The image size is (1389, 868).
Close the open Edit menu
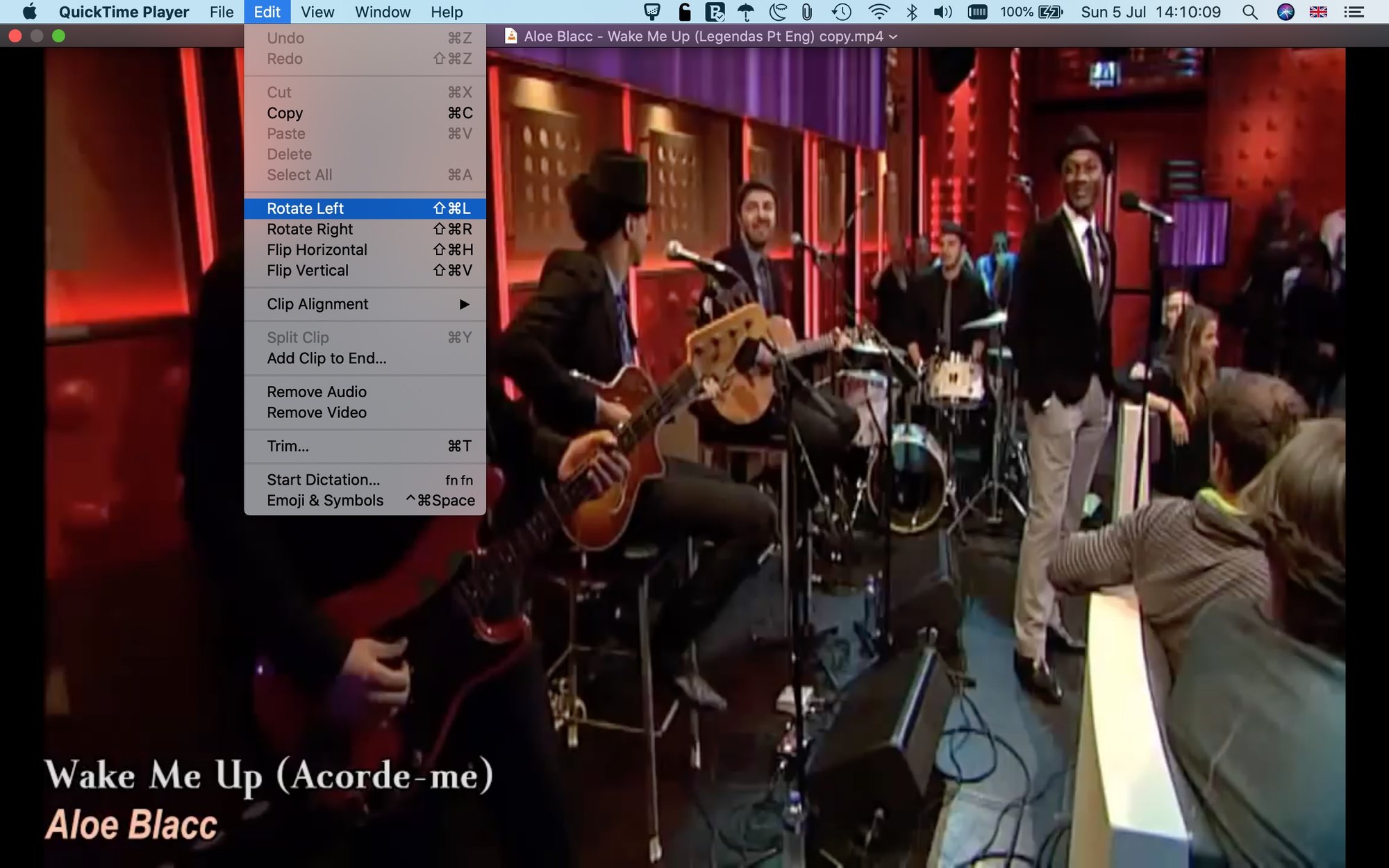267,12
